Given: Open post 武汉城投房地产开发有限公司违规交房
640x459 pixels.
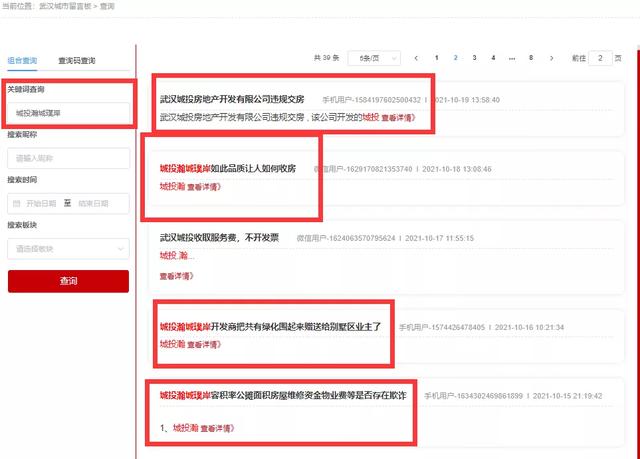Looking at the screenshot, I should [x=232, y=99].
